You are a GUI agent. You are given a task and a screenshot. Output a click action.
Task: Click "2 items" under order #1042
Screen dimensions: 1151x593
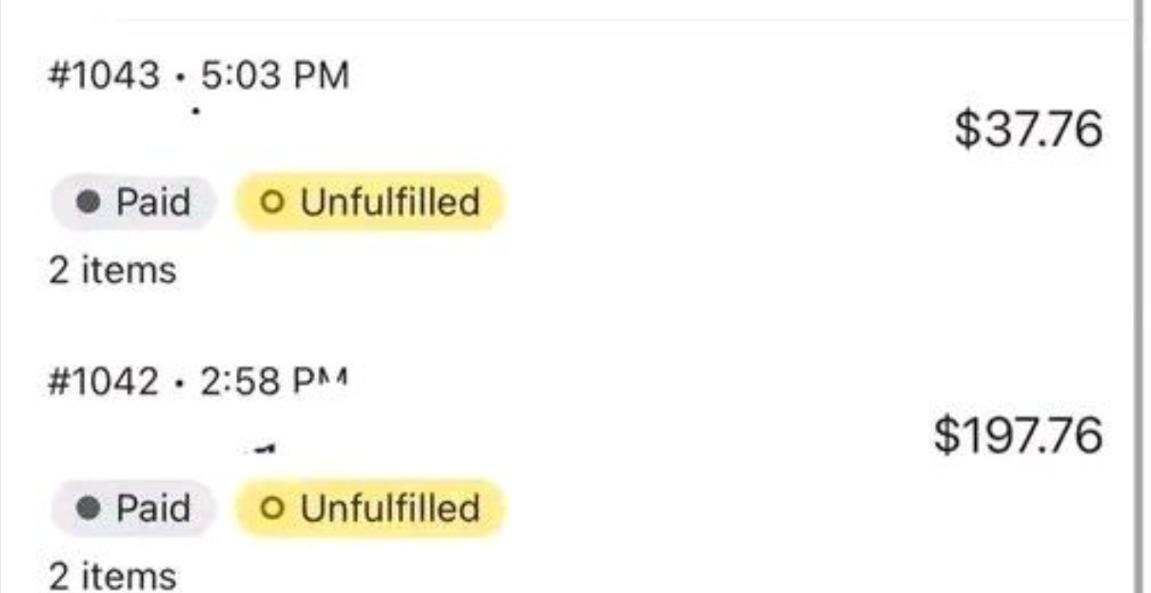[112, 576]
